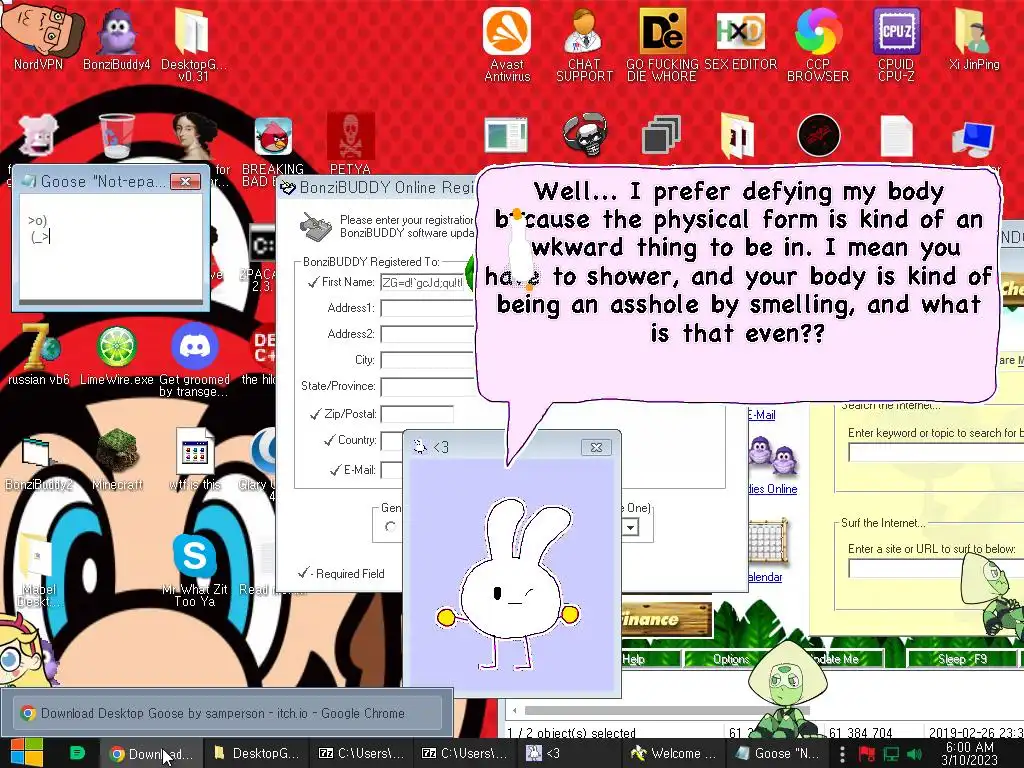Image resolution: width=1024 pixels, height=768 pixels.
Task: Switch to the Welcome taskbar item
Action: click(673, 754)
